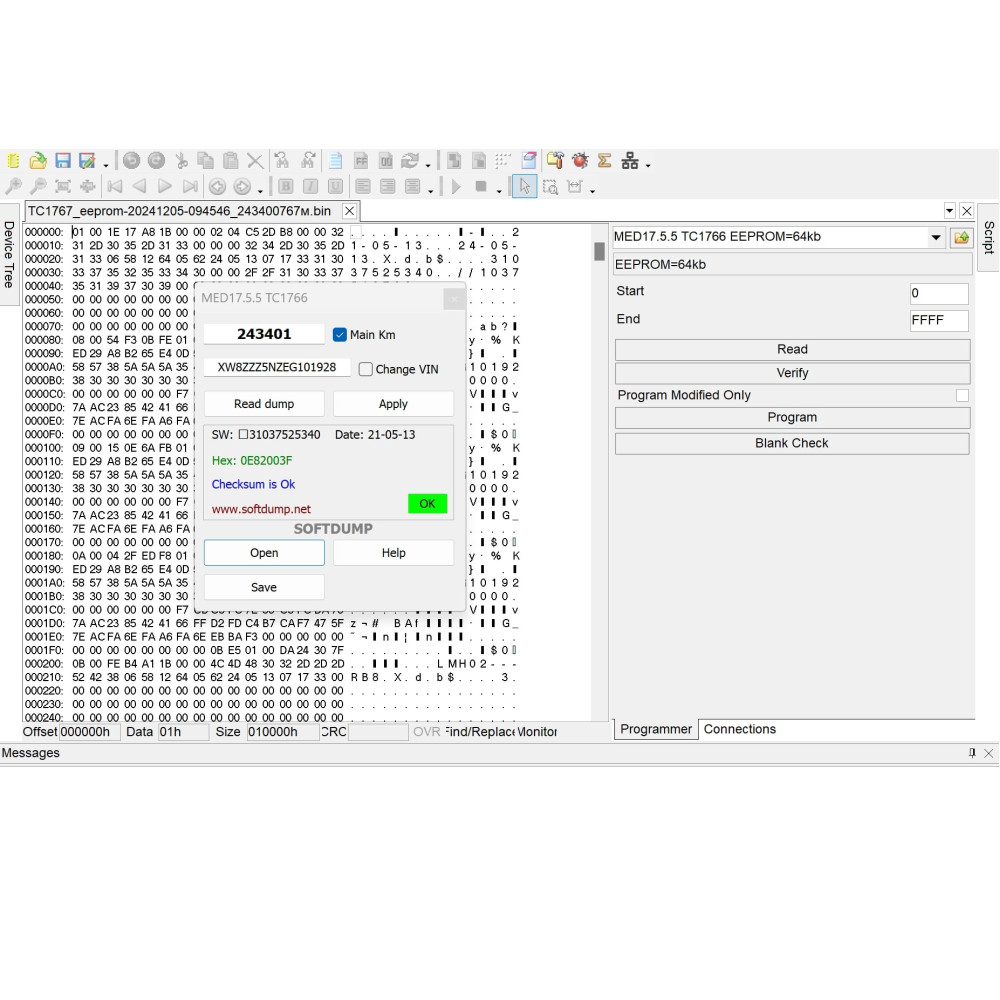Viewport: 1000px width, 1000px height.
Task: Switch to the Programmer tab
Action: (x=656, y=729)
